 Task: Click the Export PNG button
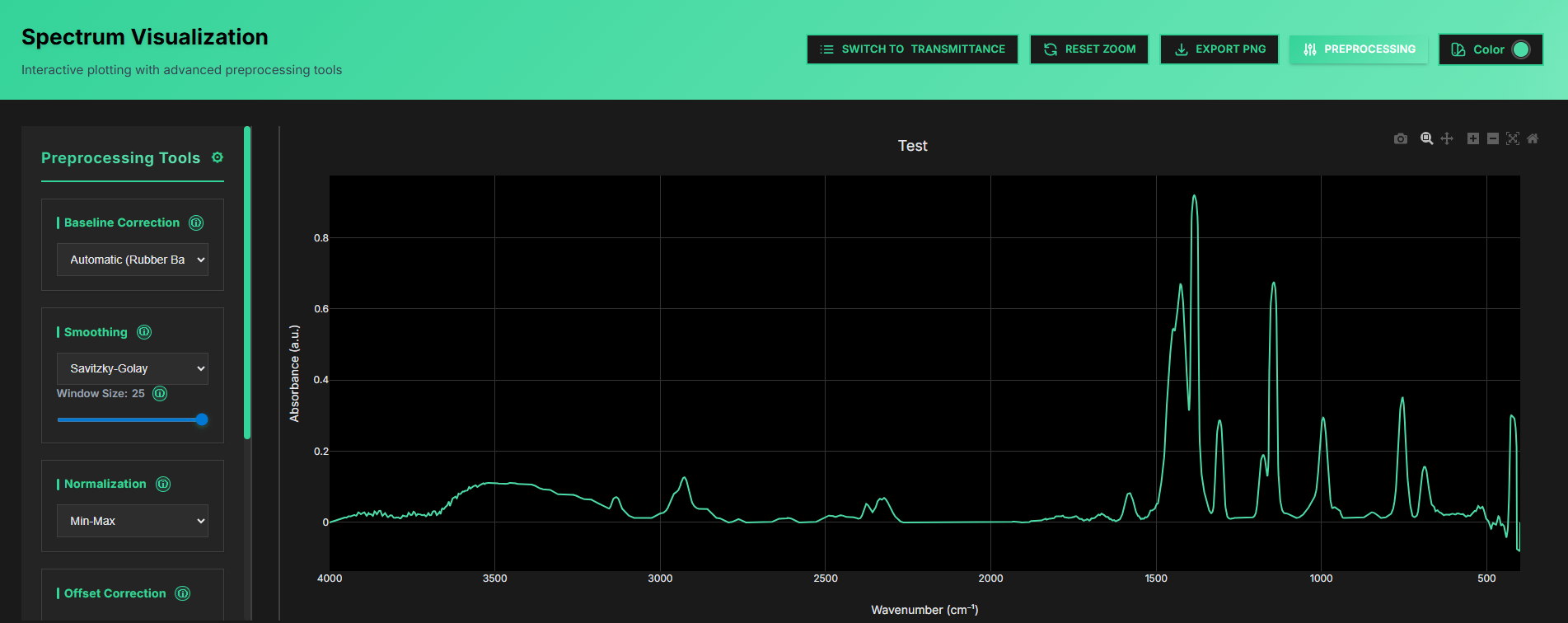pos(1219,49)
